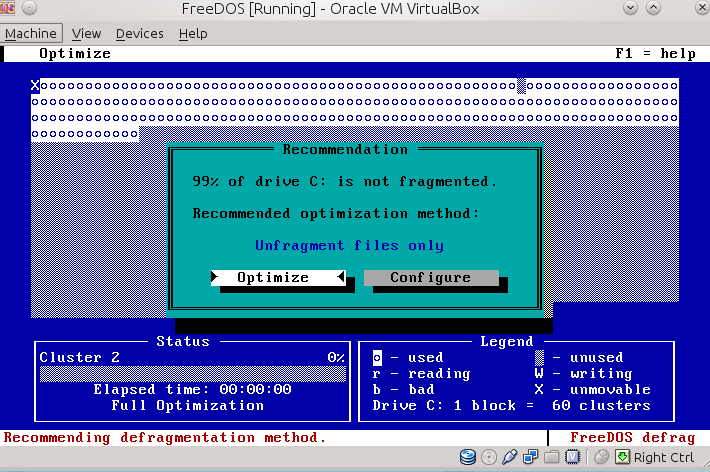Click the Configure button
Screen dimensions: 710x472
431,277
